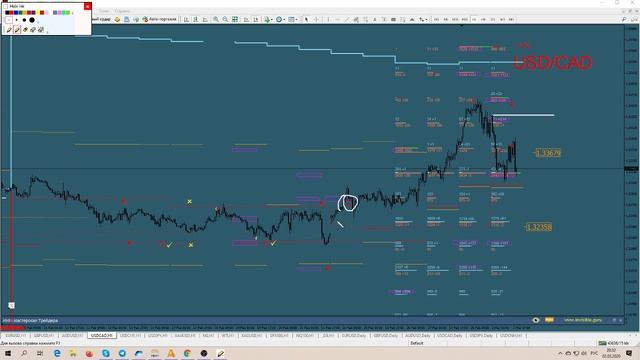Close the Micro Ink panel
640x360 pixels.
click(87, 6)
